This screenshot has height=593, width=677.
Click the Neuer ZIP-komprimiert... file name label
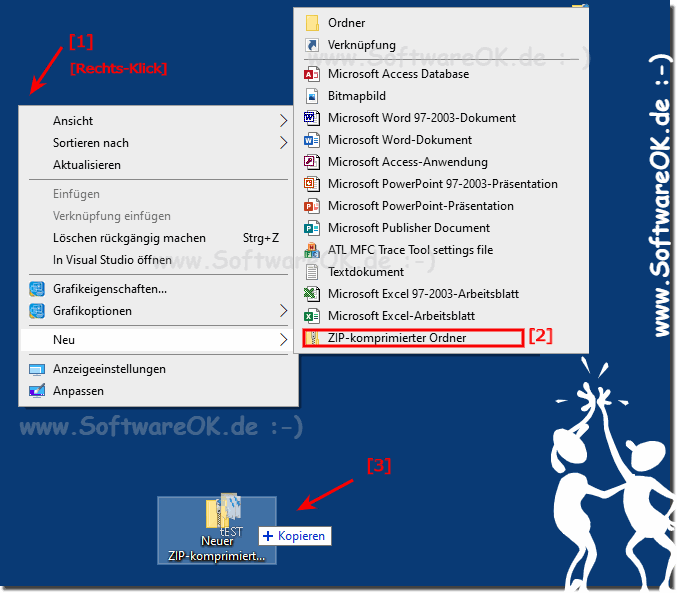[217, 549]
